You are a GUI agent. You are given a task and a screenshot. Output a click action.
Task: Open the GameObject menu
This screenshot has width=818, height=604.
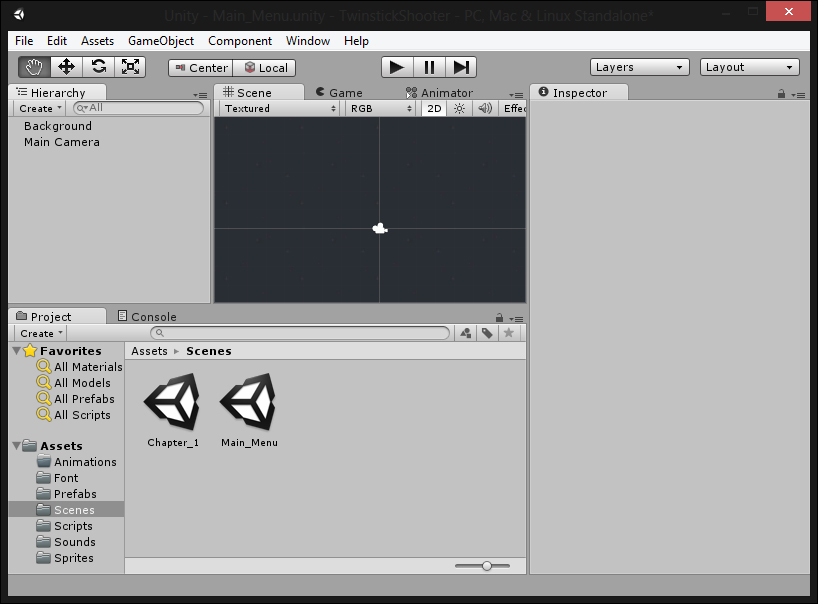coord(161,41)
